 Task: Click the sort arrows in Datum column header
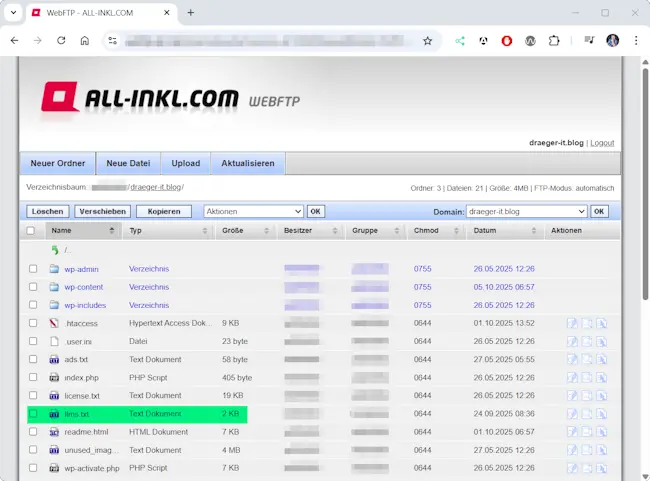click(534, 231)
